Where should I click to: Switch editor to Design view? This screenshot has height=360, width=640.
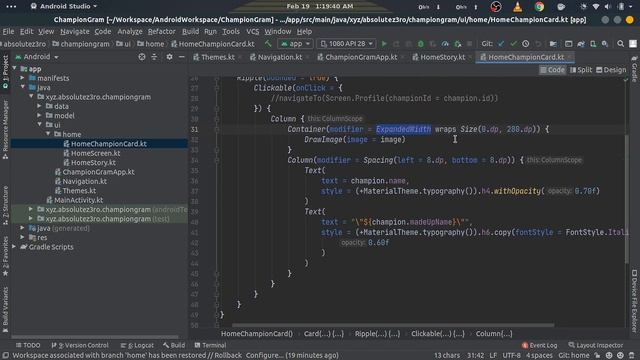click(611, 70)
